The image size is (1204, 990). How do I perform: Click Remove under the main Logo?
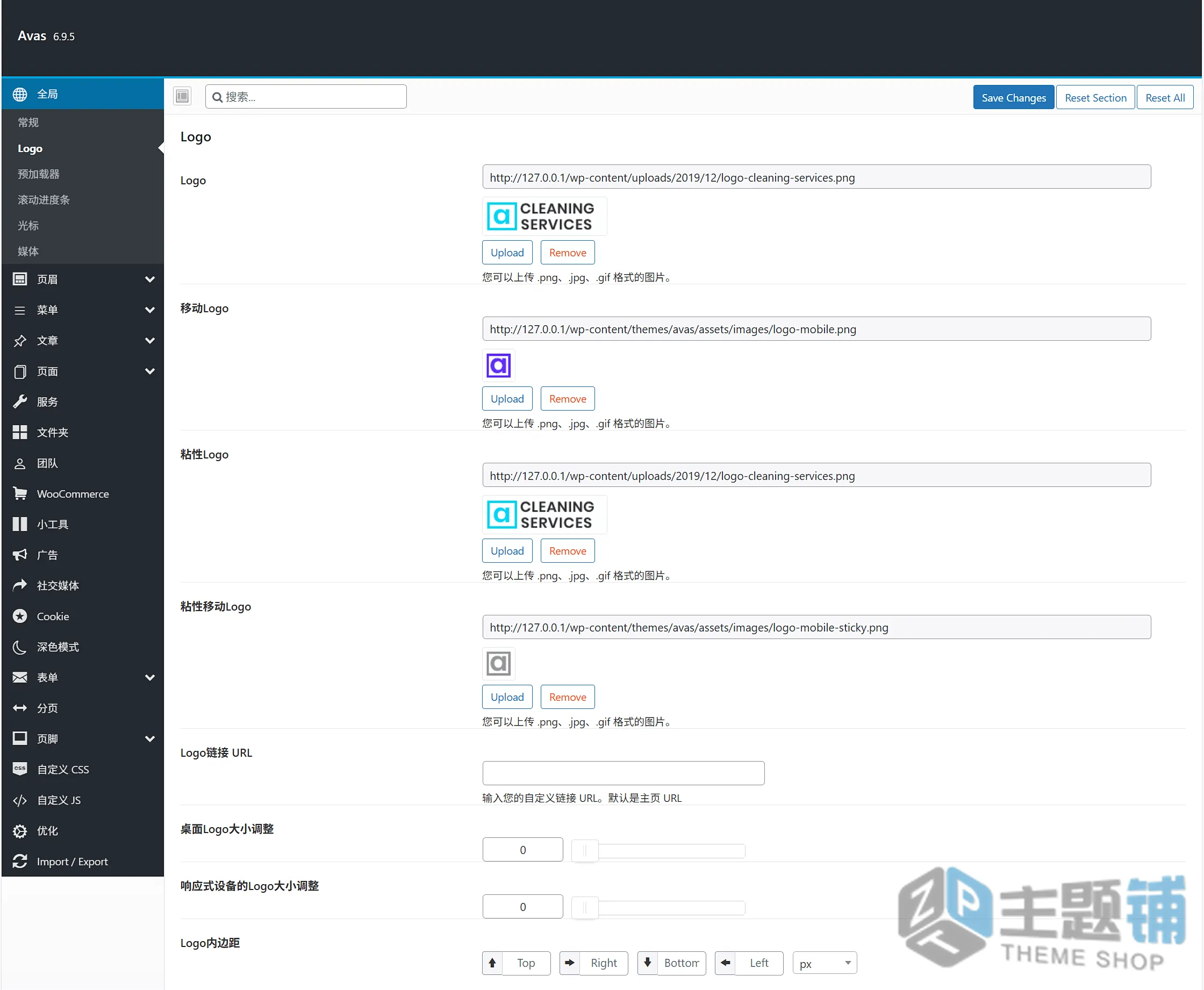coord(568,253)
